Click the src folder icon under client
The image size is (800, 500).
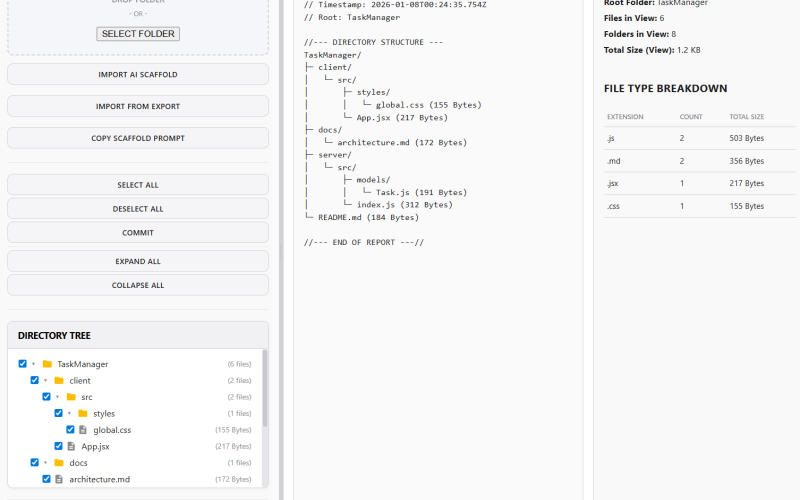71,396
